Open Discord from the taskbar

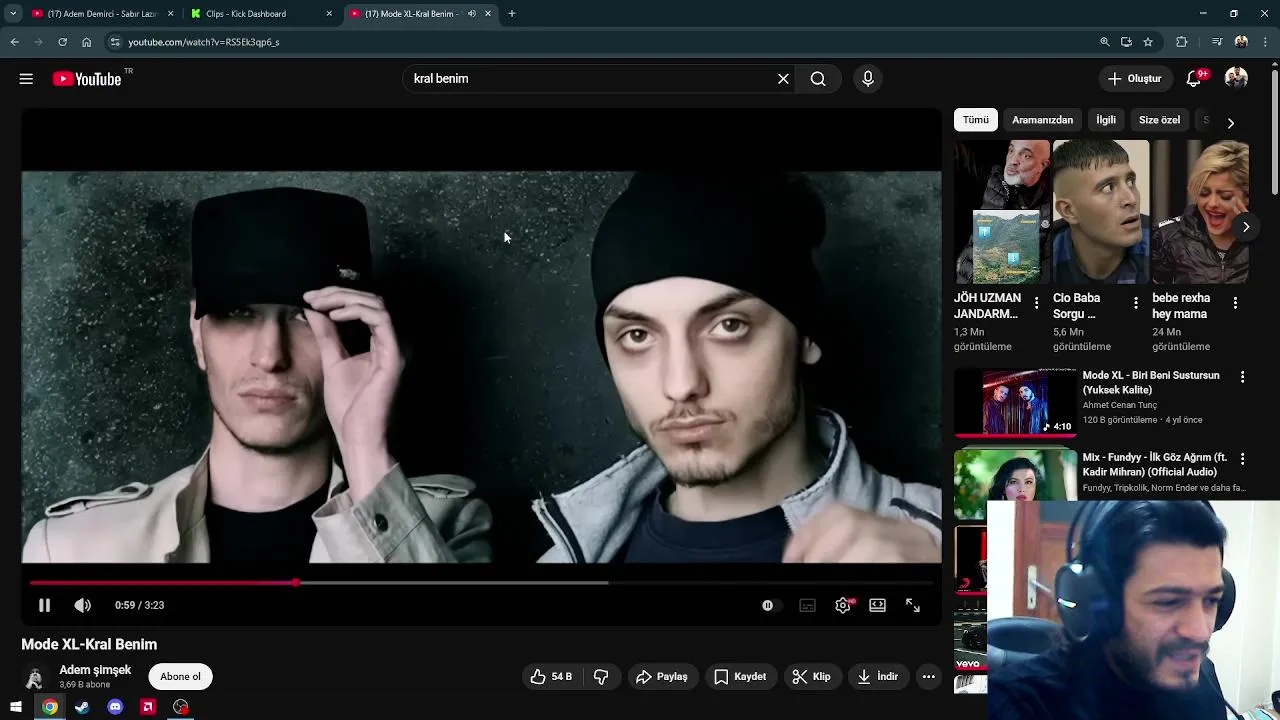115,707
